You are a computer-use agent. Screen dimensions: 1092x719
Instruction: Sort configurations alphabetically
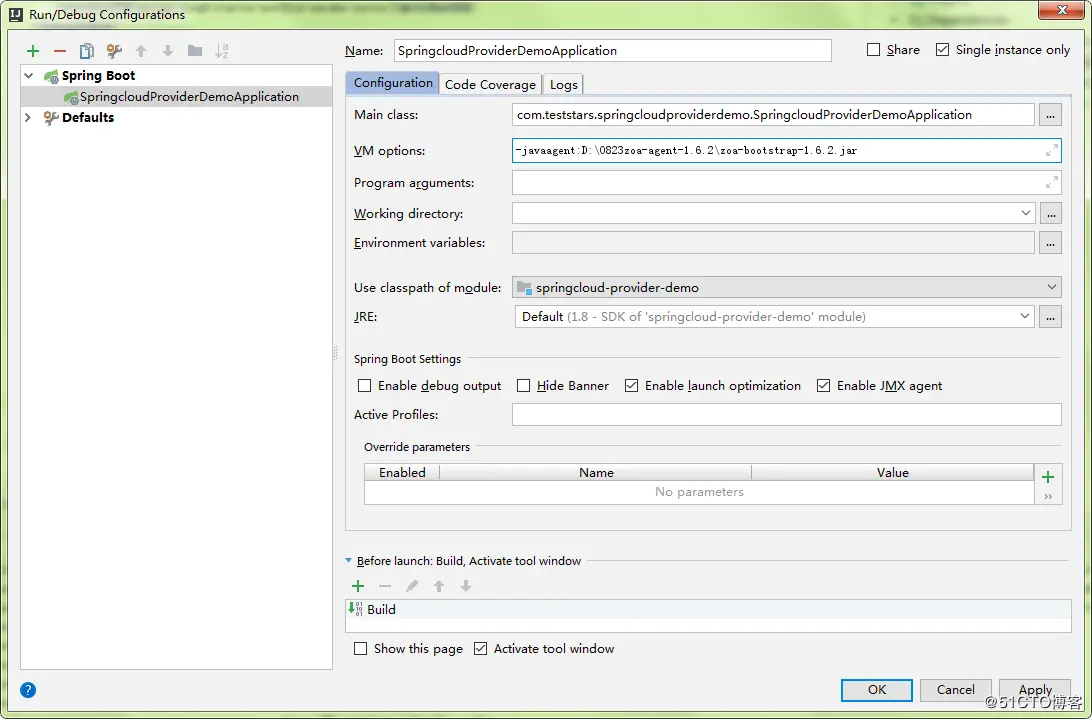point(221,51)
